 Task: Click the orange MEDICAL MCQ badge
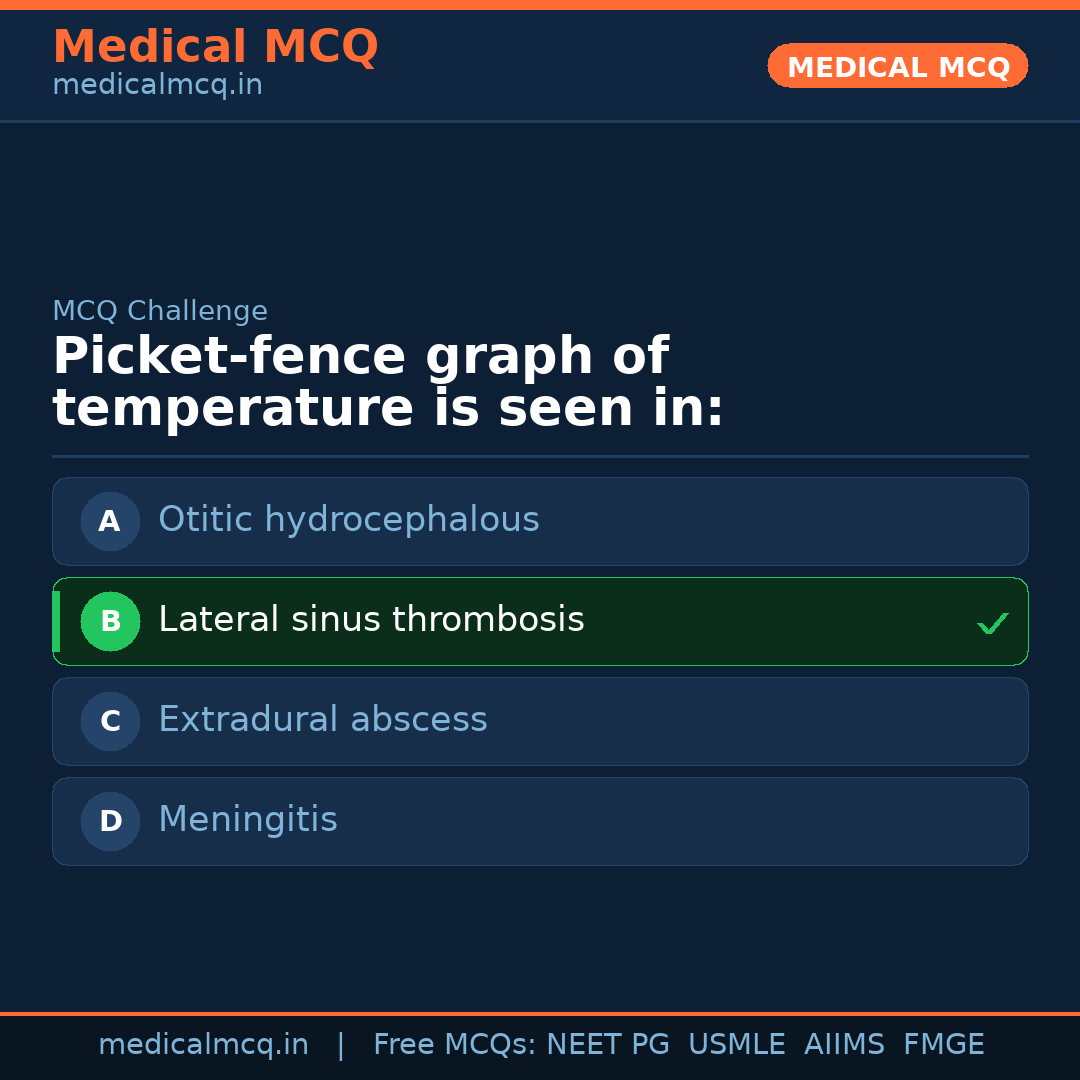click(x=897, y=66)
